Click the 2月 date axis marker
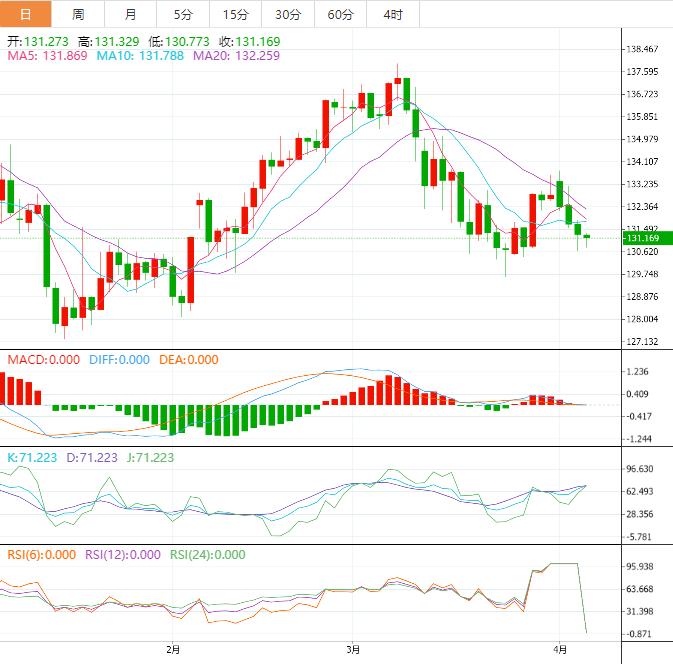Screen dimensions: 673x664 click(173, 650)
